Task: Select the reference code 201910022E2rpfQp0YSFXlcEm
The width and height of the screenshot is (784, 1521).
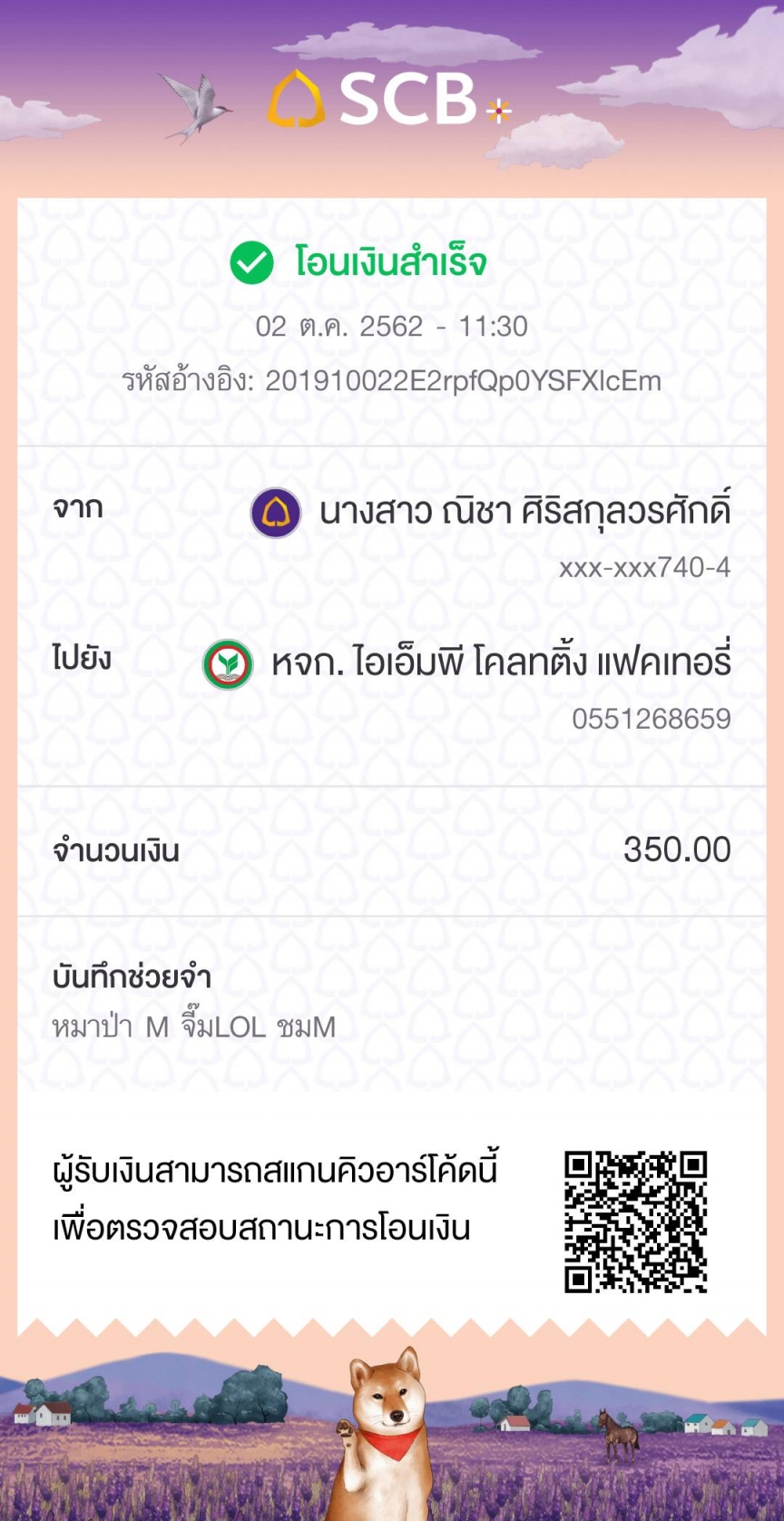Action: (x=463, y=381)
